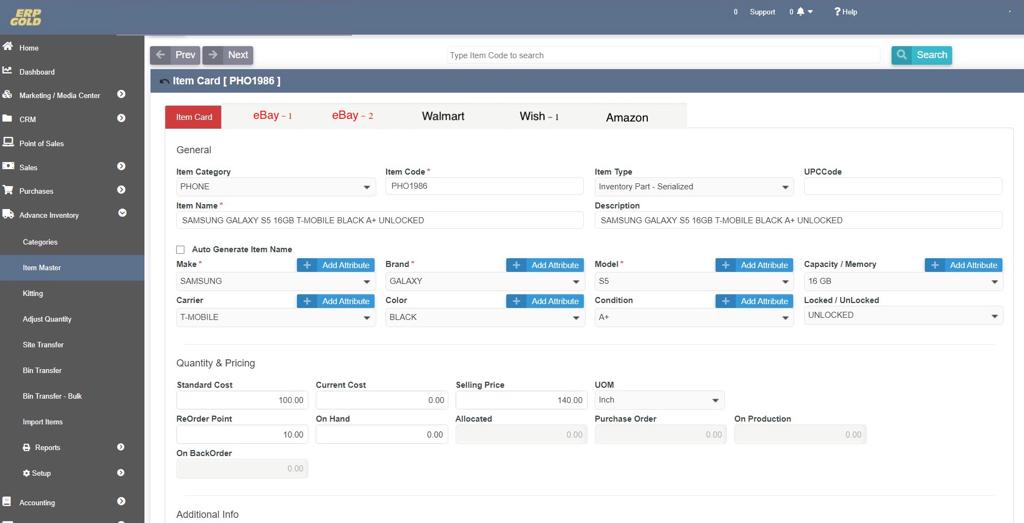Click the notification bell icon
The height and width of the screenshot is (523, 1024).
[801, 12]
